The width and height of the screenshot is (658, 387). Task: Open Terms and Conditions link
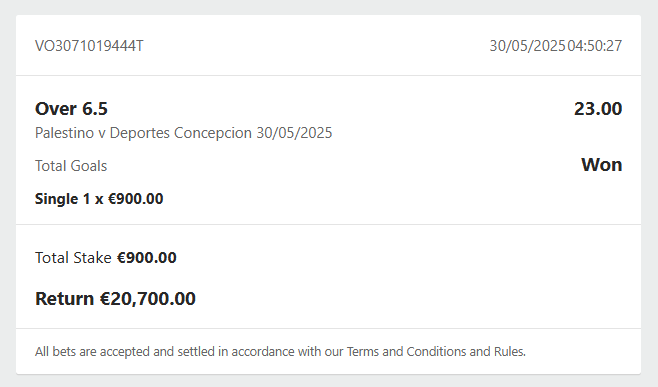click(x=405, y=351)
